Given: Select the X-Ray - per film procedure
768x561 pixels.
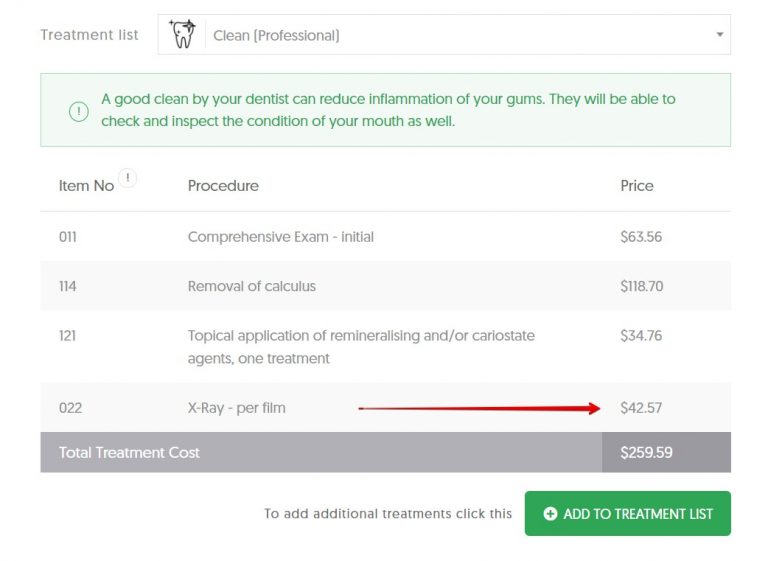Looking at the screenshot, I should (236, 408).
